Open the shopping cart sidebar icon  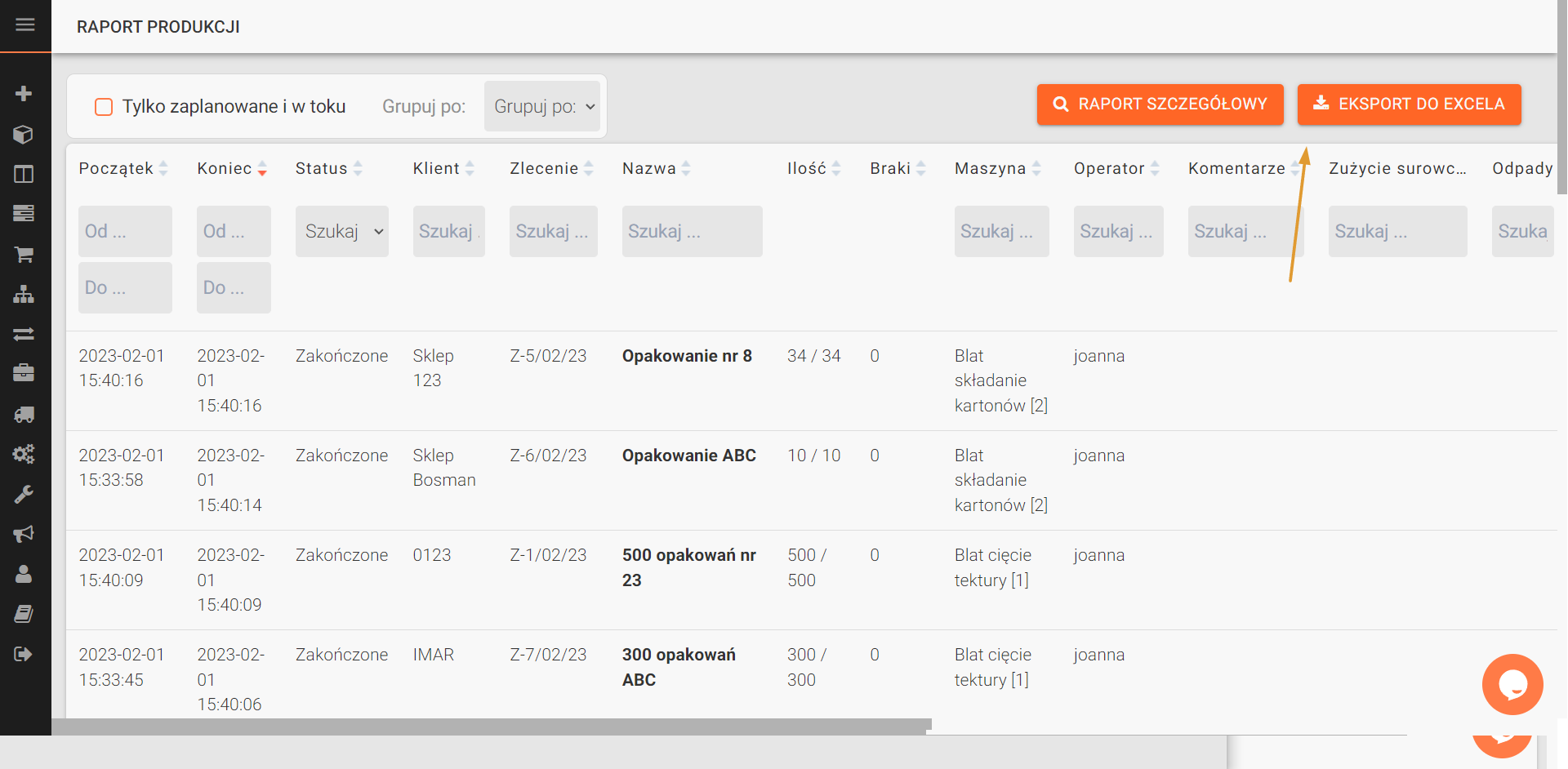24,255
